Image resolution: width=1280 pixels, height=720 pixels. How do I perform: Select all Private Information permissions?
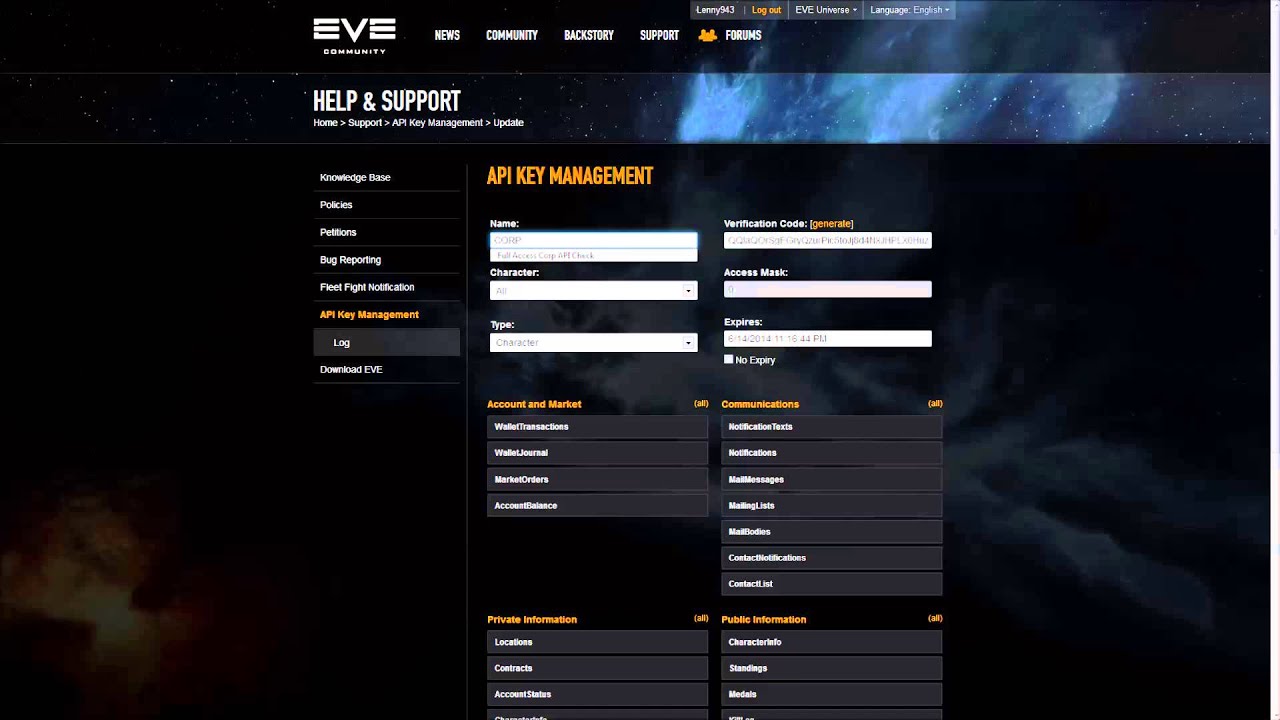[701, 618]
